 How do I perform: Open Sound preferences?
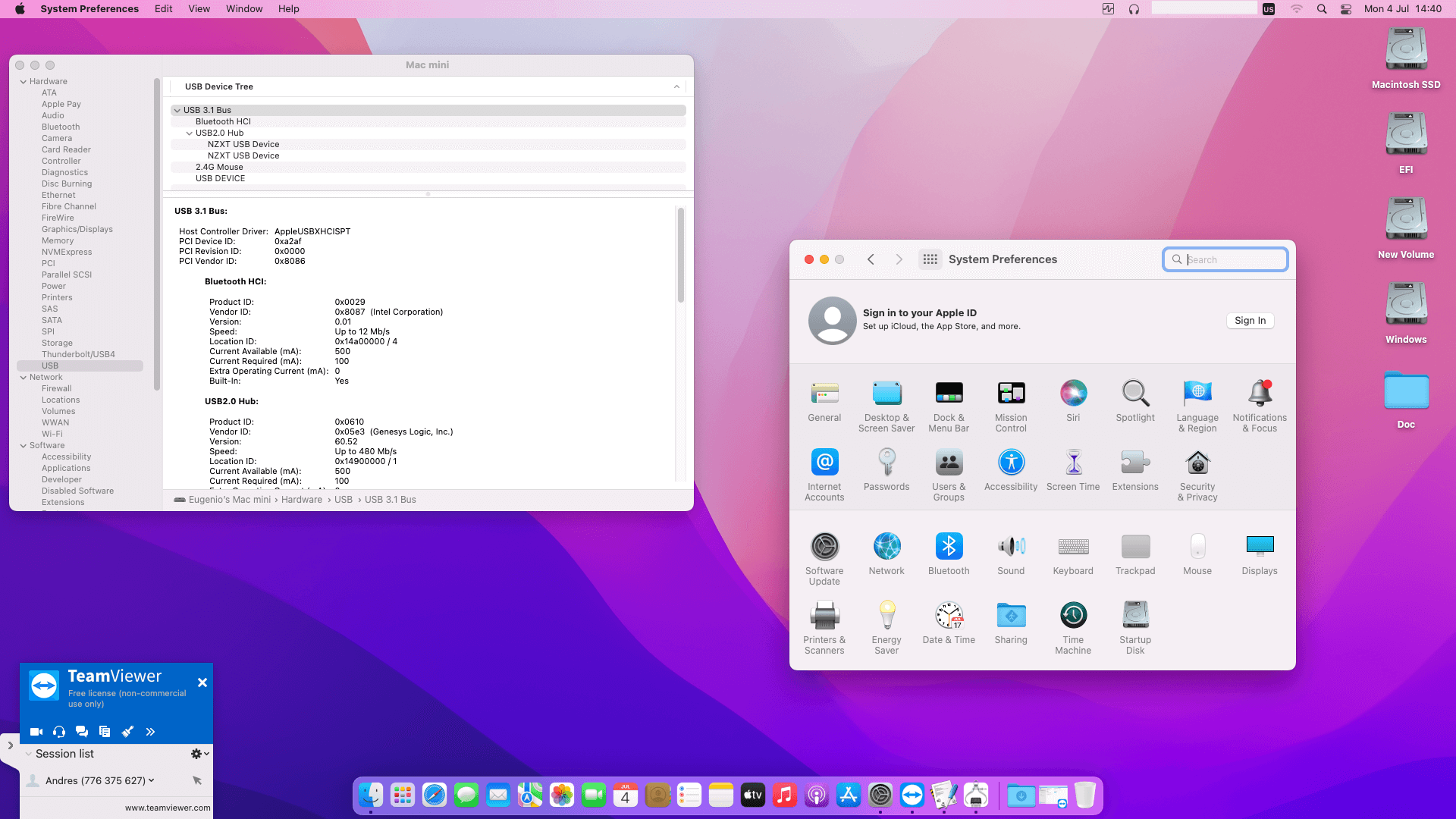point(1011,554)
